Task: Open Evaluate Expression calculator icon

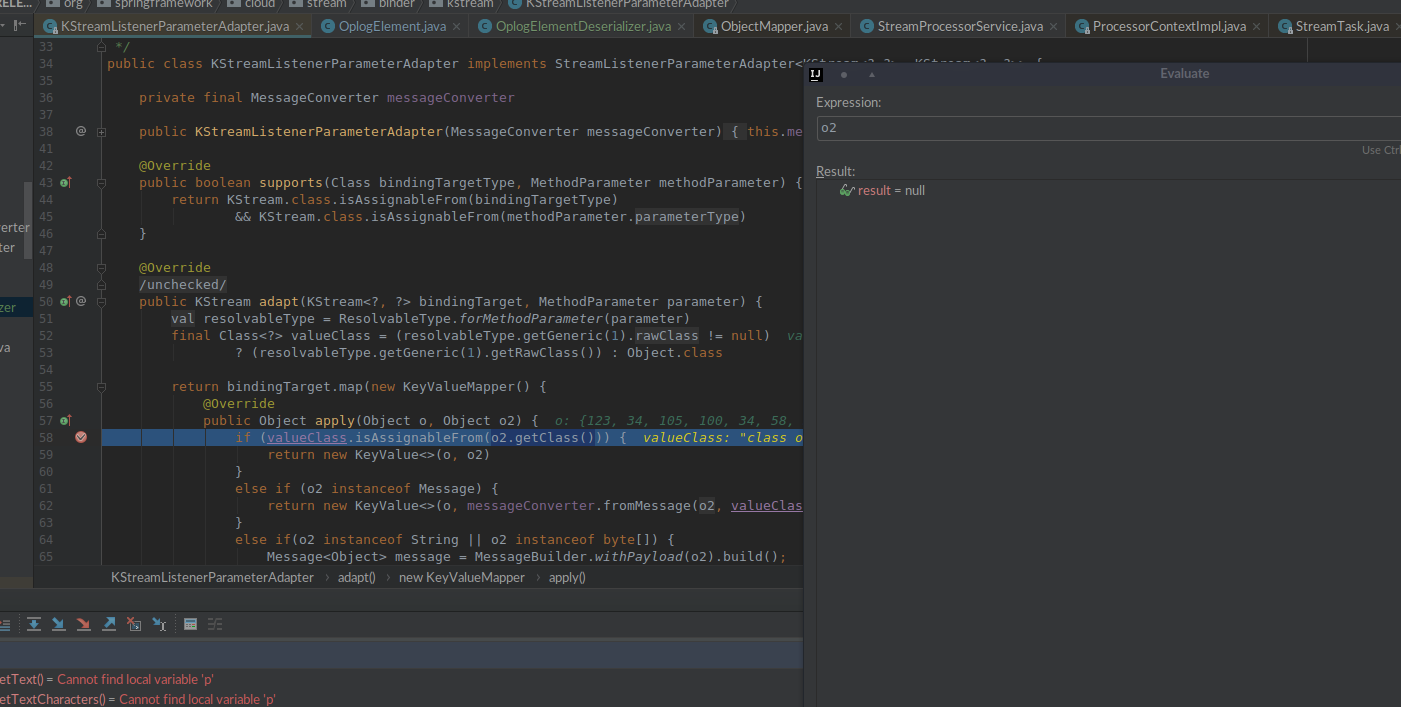Action: (x=190, y=624)
